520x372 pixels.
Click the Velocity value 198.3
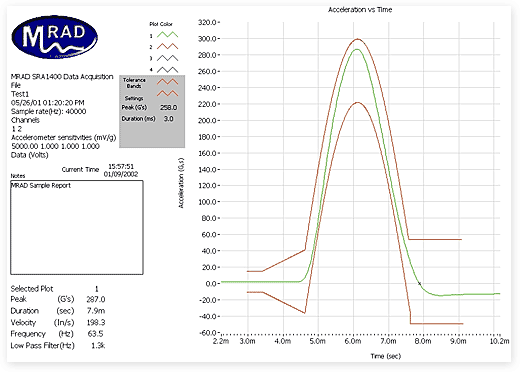point(96,323)
